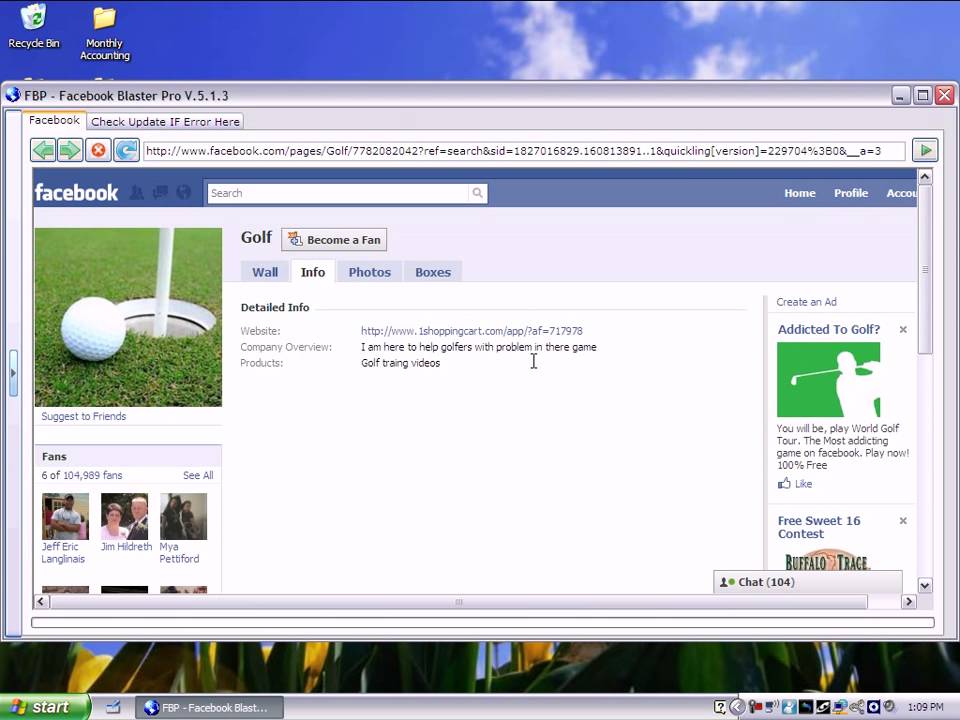Click horizontal scrollbar right arrow
Viewport: 960px width, 720px height.
pyautogui.click(x=909, y=602)
